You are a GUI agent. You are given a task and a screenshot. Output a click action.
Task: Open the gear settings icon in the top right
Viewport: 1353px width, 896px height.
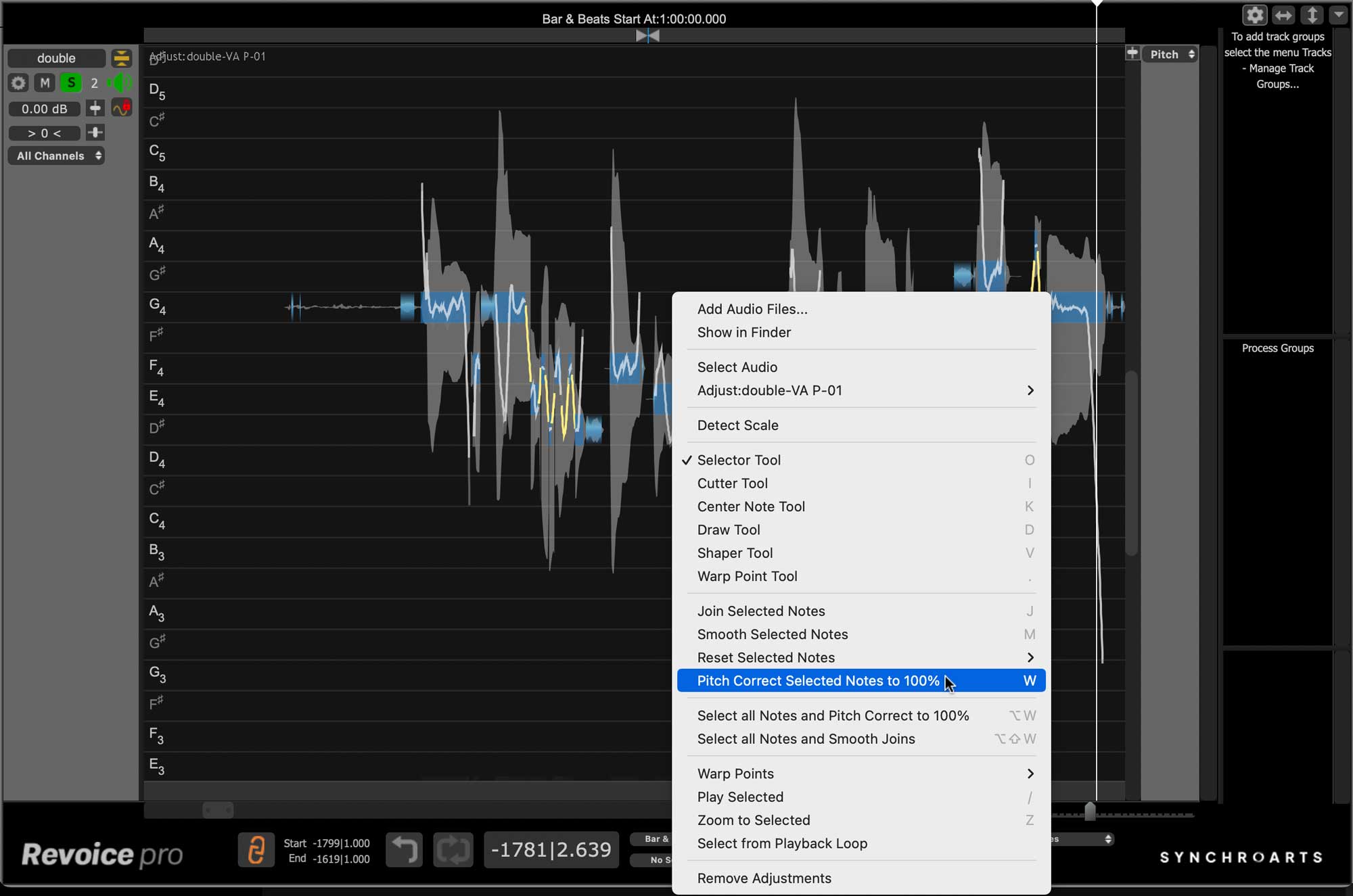(x=1255, y=15)
